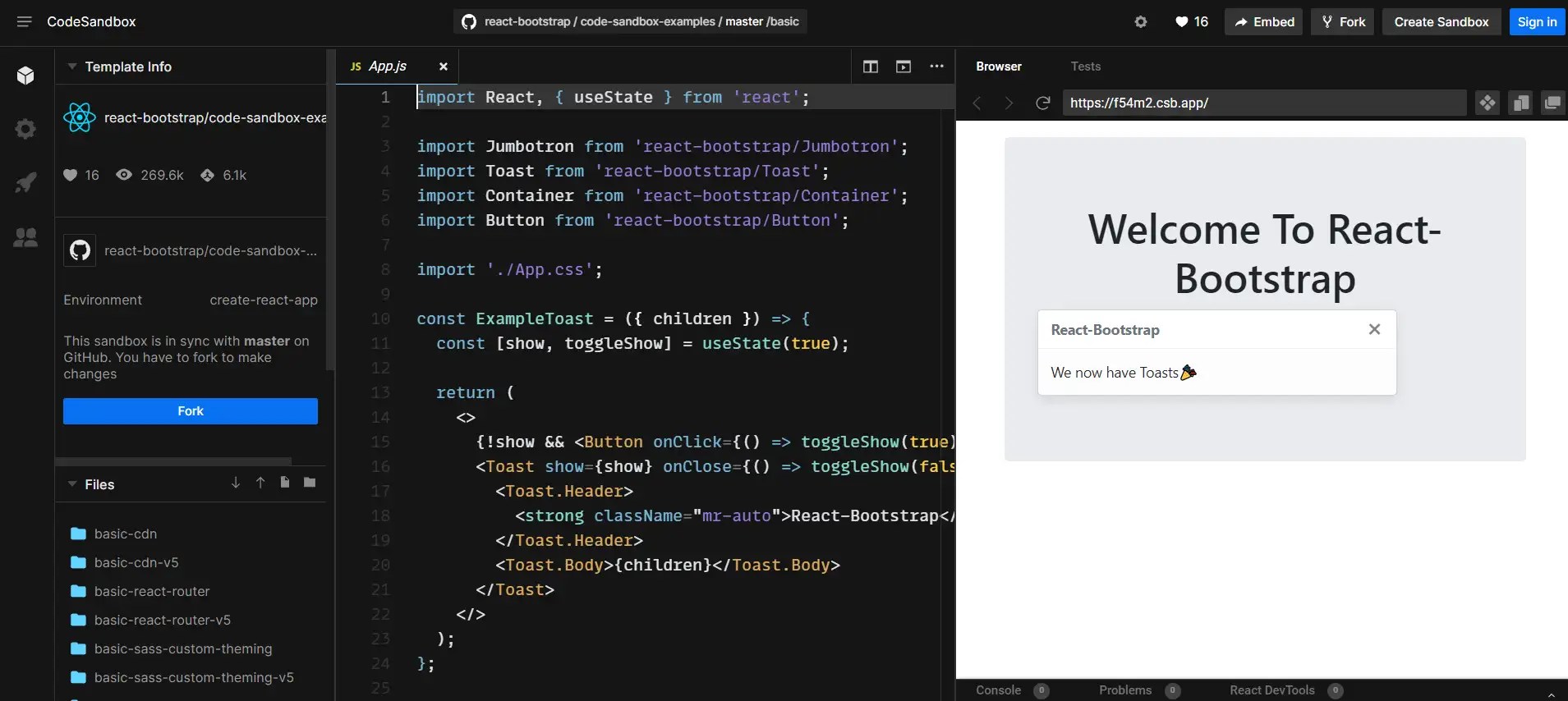Click the blue Fork button in sidebar
The width and height of the screenshot is (1568, 701).
(x=191, y=411)
